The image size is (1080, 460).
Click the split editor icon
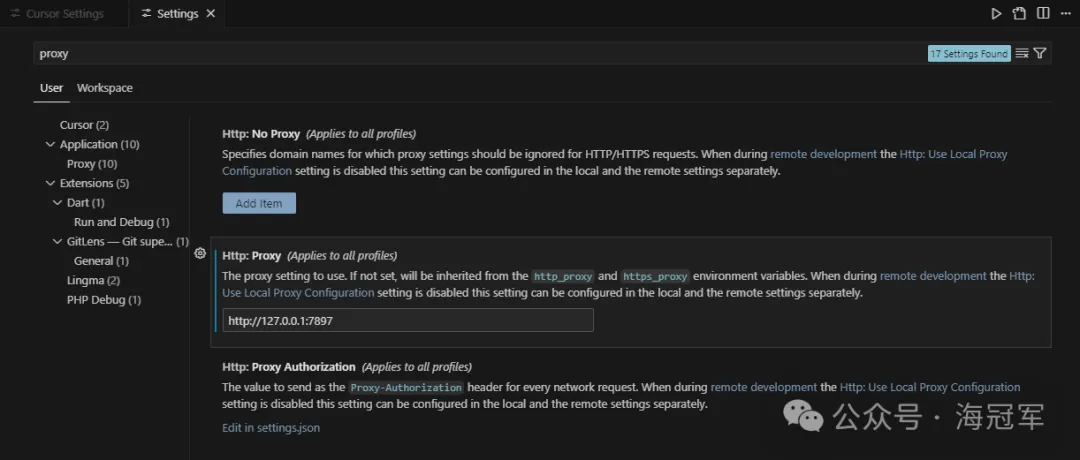point(1043,14)
